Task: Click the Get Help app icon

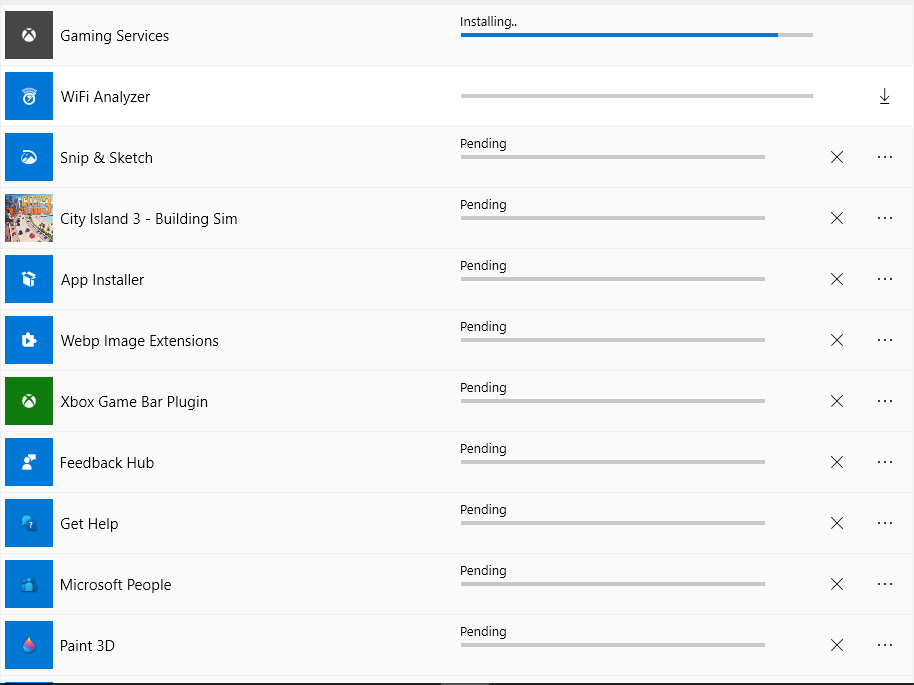Action: coord(29,523)
